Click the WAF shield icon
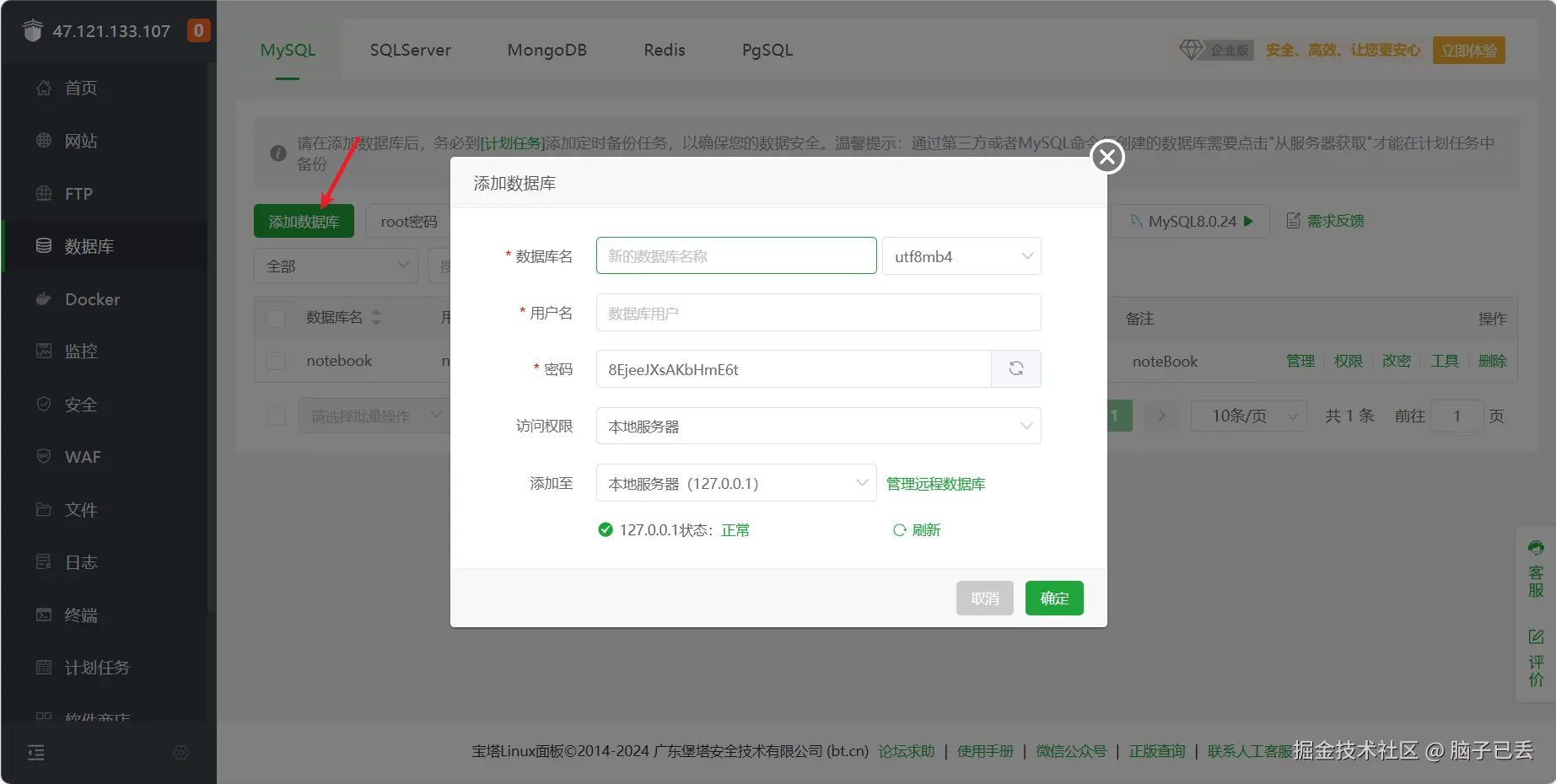Viewport: 1556px width, 784px height. click(44, 456)
